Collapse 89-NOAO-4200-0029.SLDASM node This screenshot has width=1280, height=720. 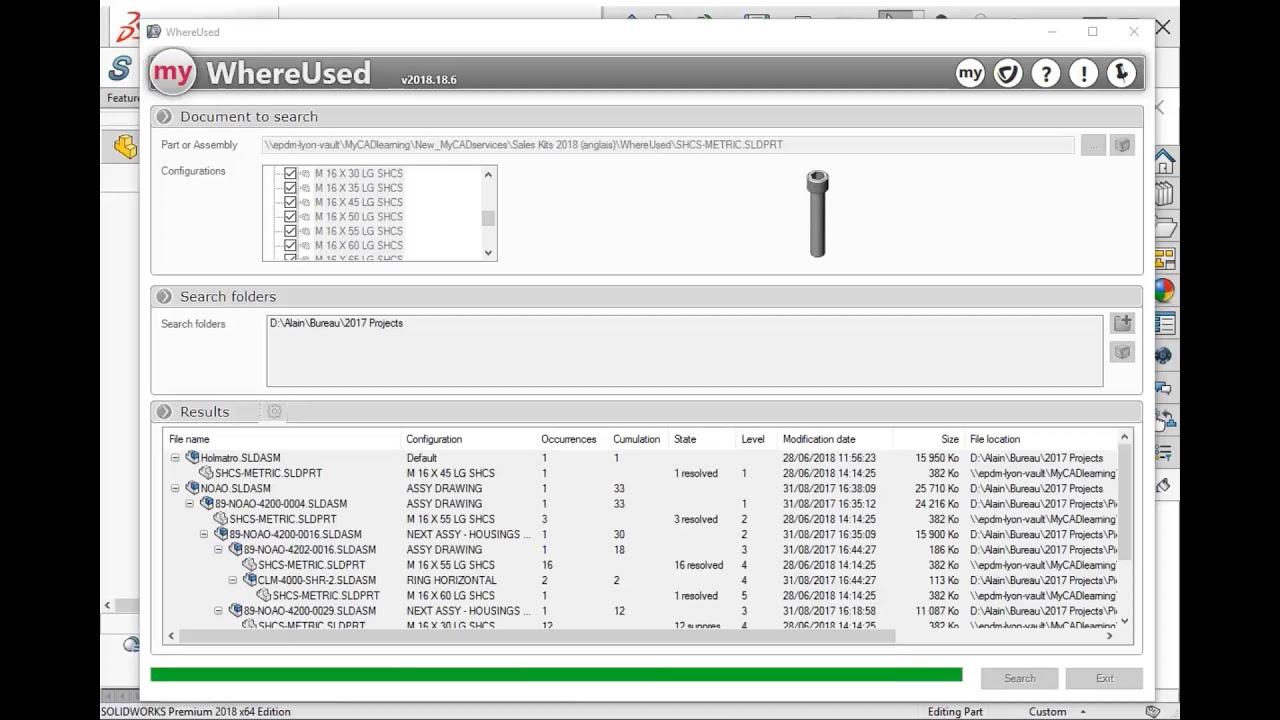pos(218,611)
